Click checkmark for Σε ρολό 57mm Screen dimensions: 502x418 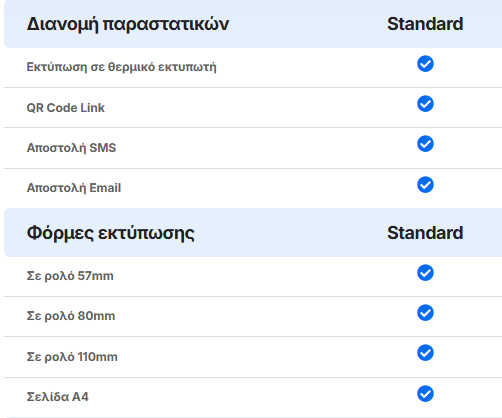click(425, 273)
